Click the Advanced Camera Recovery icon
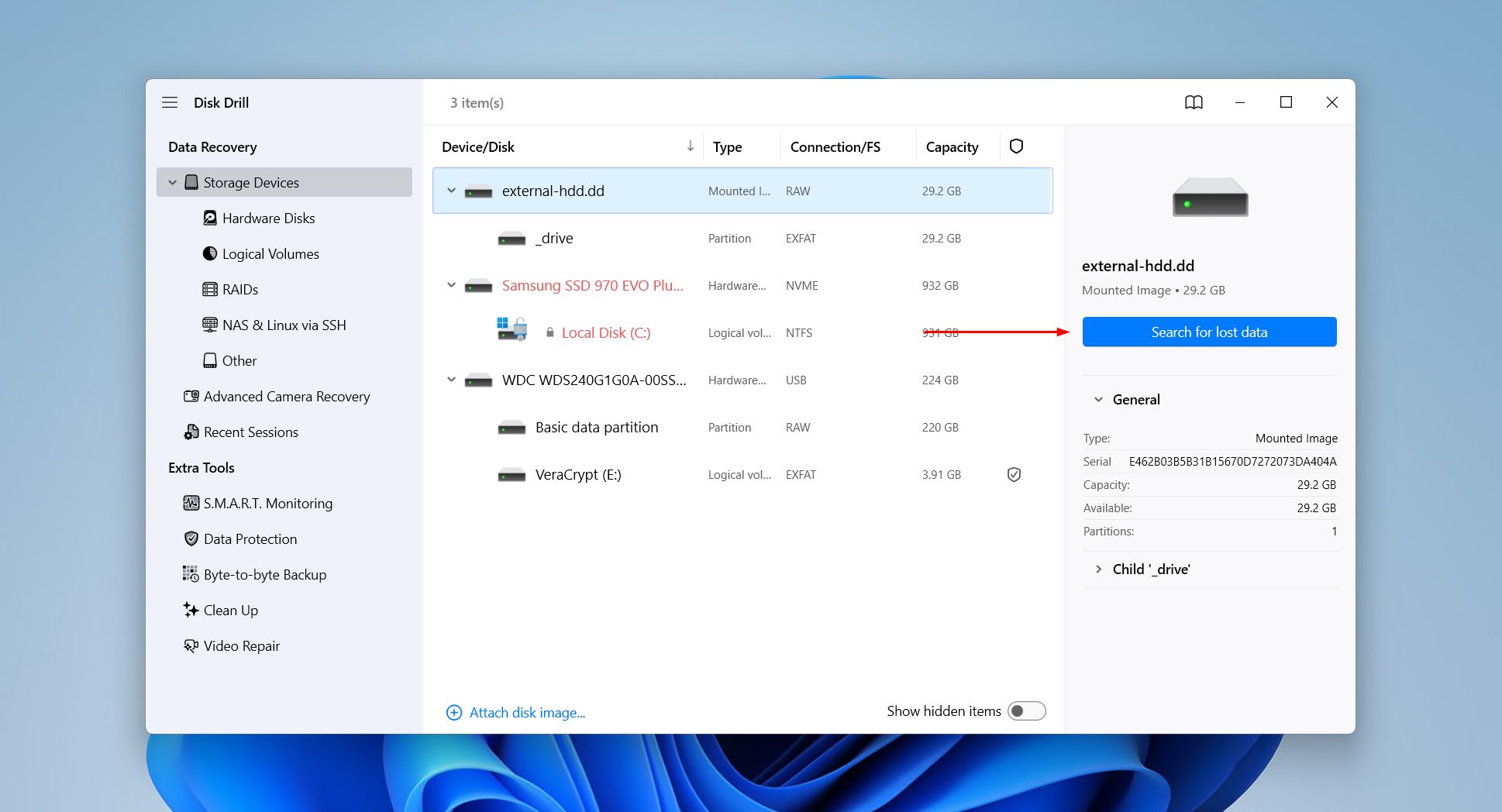This screenshot has width=1502, height=812. (x=191, y=397)
